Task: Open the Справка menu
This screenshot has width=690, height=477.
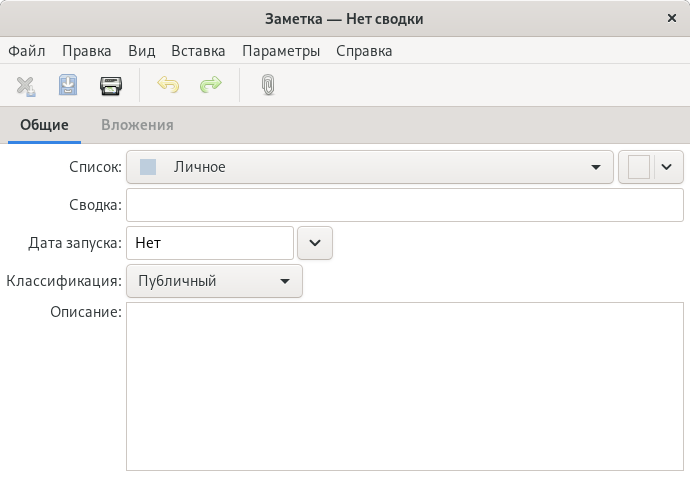Action: (x=364, y=51)
